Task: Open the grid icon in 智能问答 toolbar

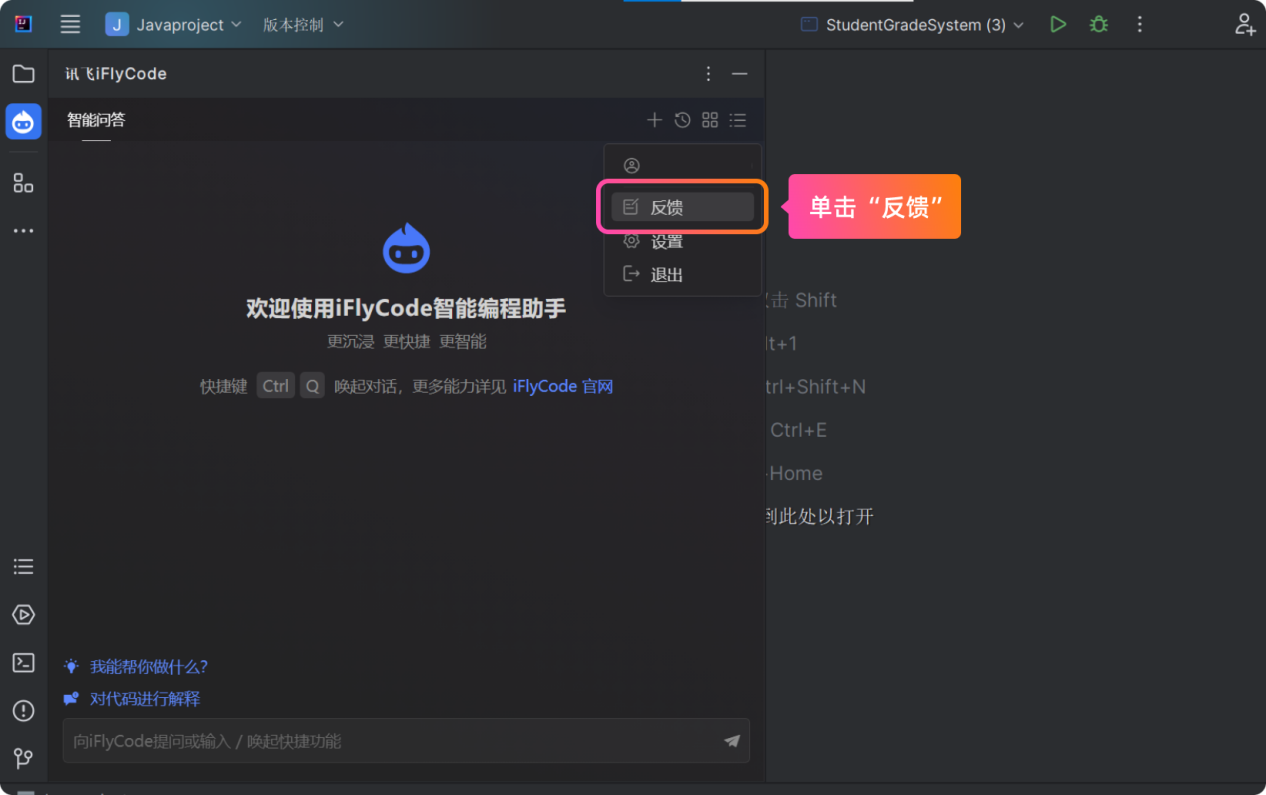Action: point(710,120)
